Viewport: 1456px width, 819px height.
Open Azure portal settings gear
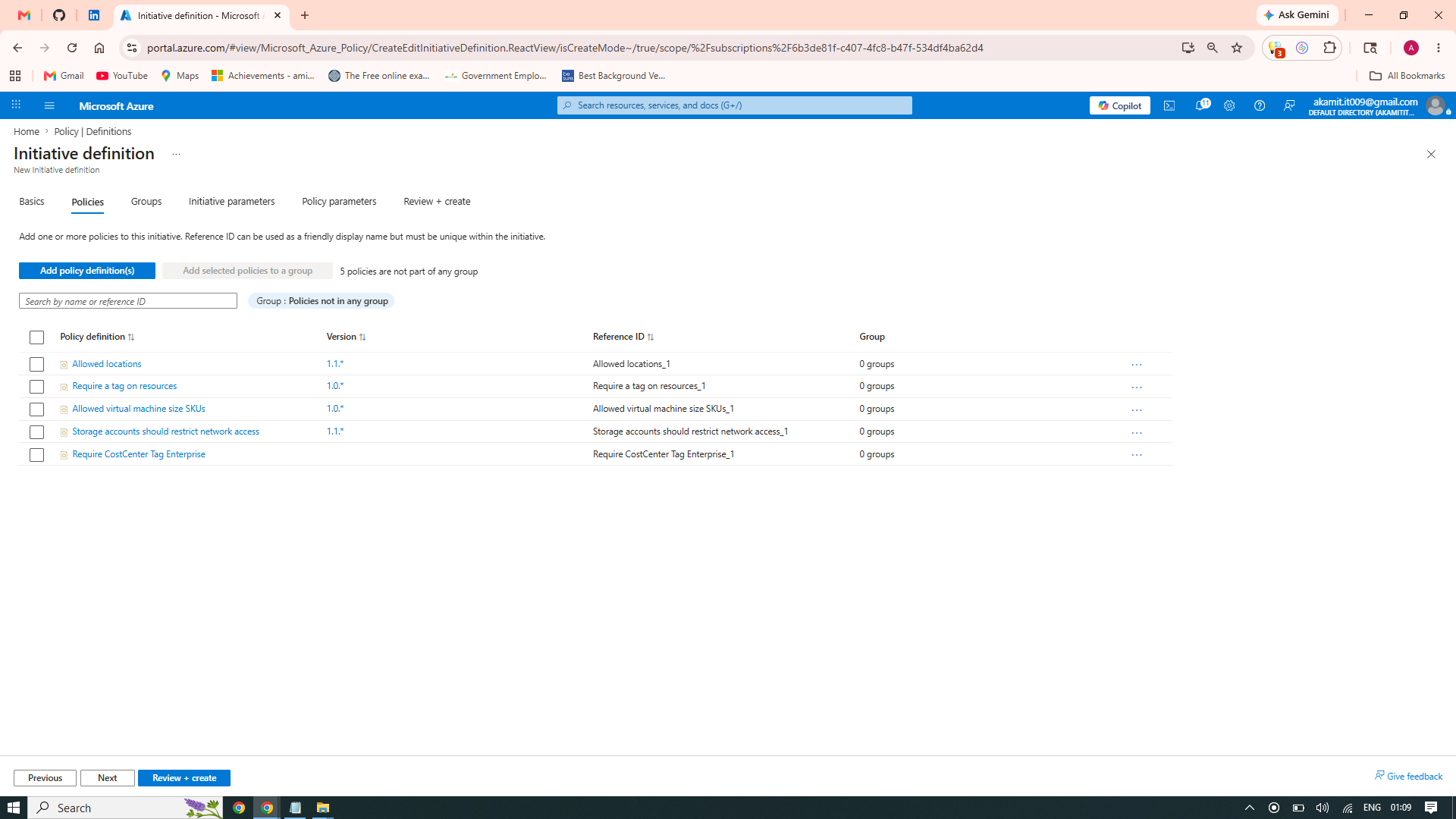point(1229,105)
